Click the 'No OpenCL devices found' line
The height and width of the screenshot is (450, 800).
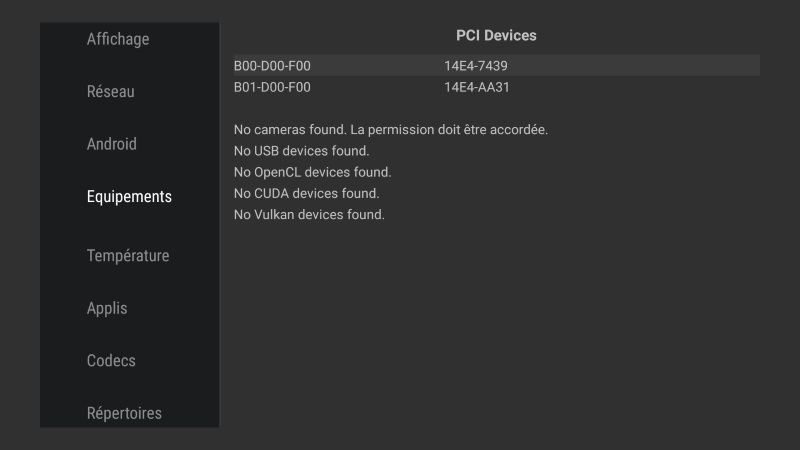pyautogui.click(x=312, y=172)
